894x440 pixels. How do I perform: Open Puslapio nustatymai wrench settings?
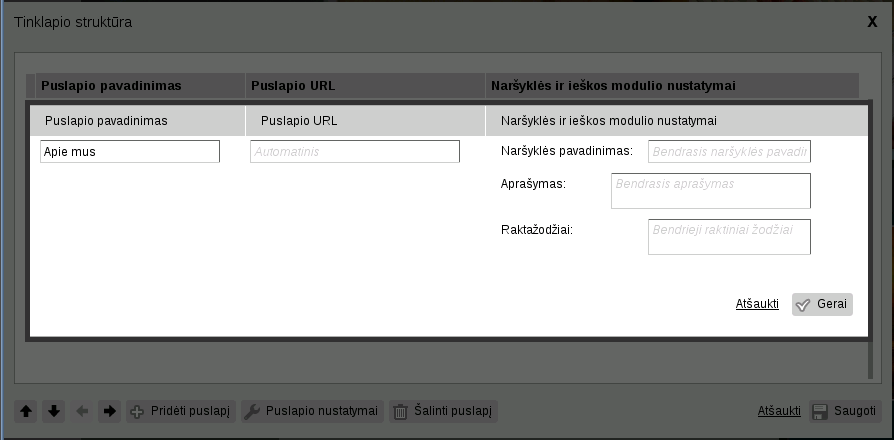(311, 411)
